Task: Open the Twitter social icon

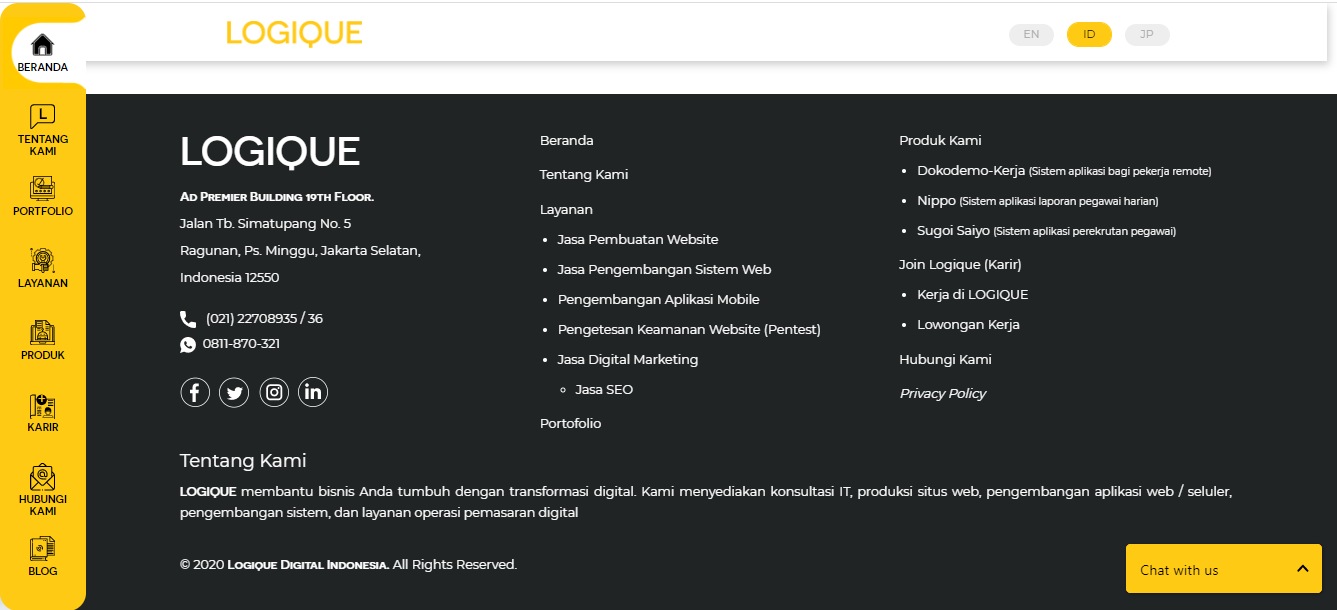Action: [x=234, y=392]
